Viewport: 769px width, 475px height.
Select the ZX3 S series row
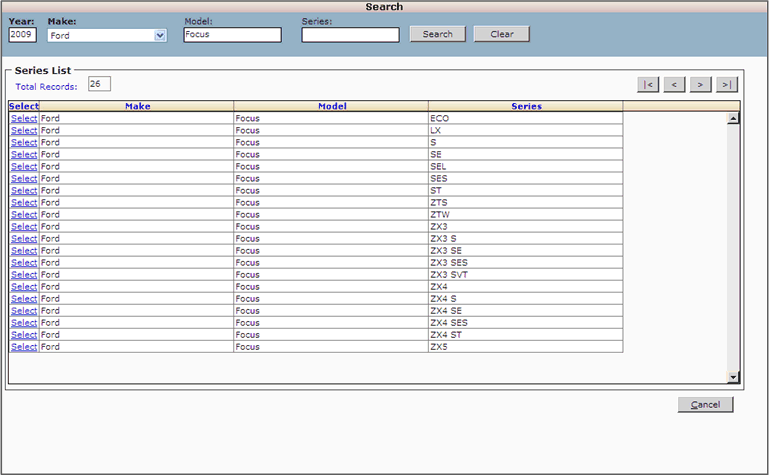[24, 238]
